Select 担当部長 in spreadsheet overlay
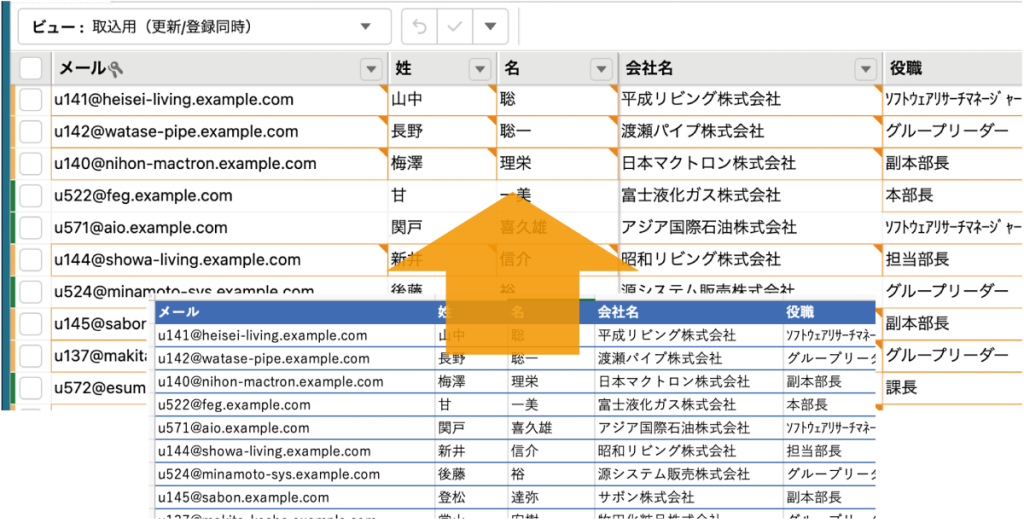The image size is (1024, 523). coord(829,451)
